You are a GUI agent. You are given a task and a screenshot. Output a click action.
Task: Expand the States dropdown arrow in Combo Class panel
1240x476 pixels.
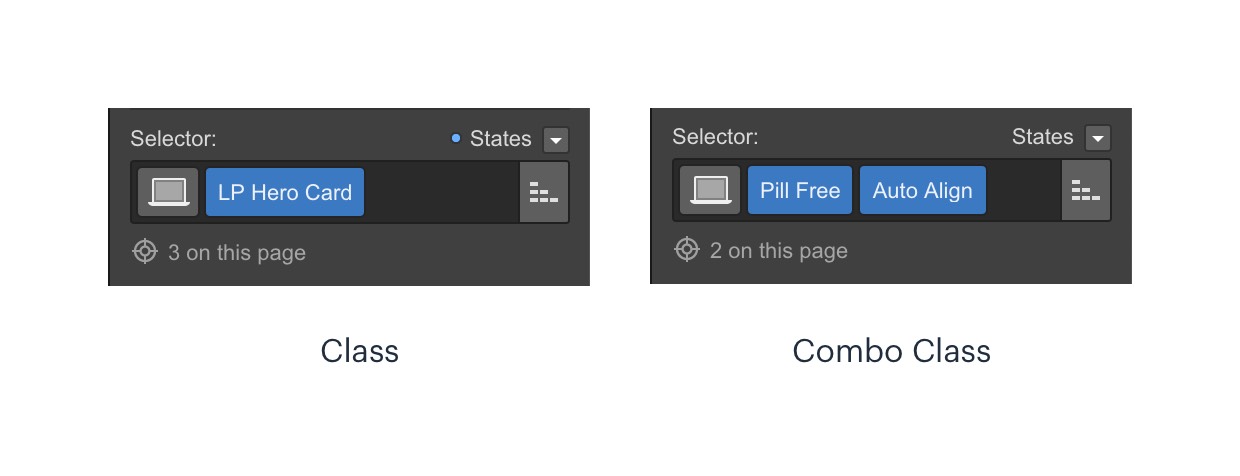(x=1098, y=138)
